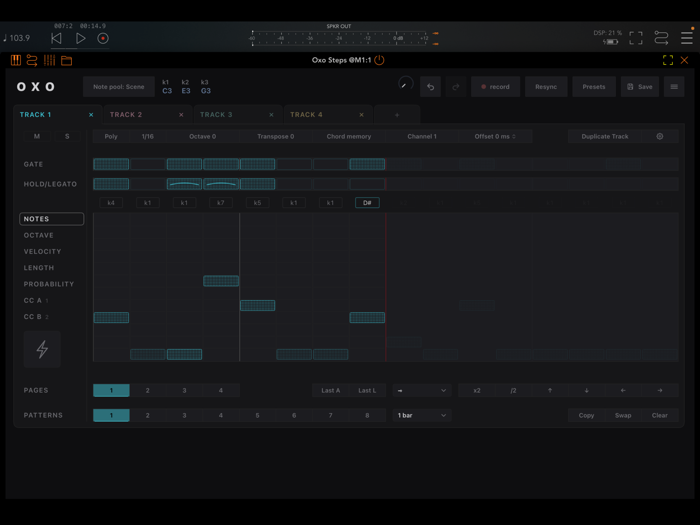Image resolution: width=700 pixels, height=525 pixels.
Task: Open the Note pool: Scene selector
Action: click(119, 87)
